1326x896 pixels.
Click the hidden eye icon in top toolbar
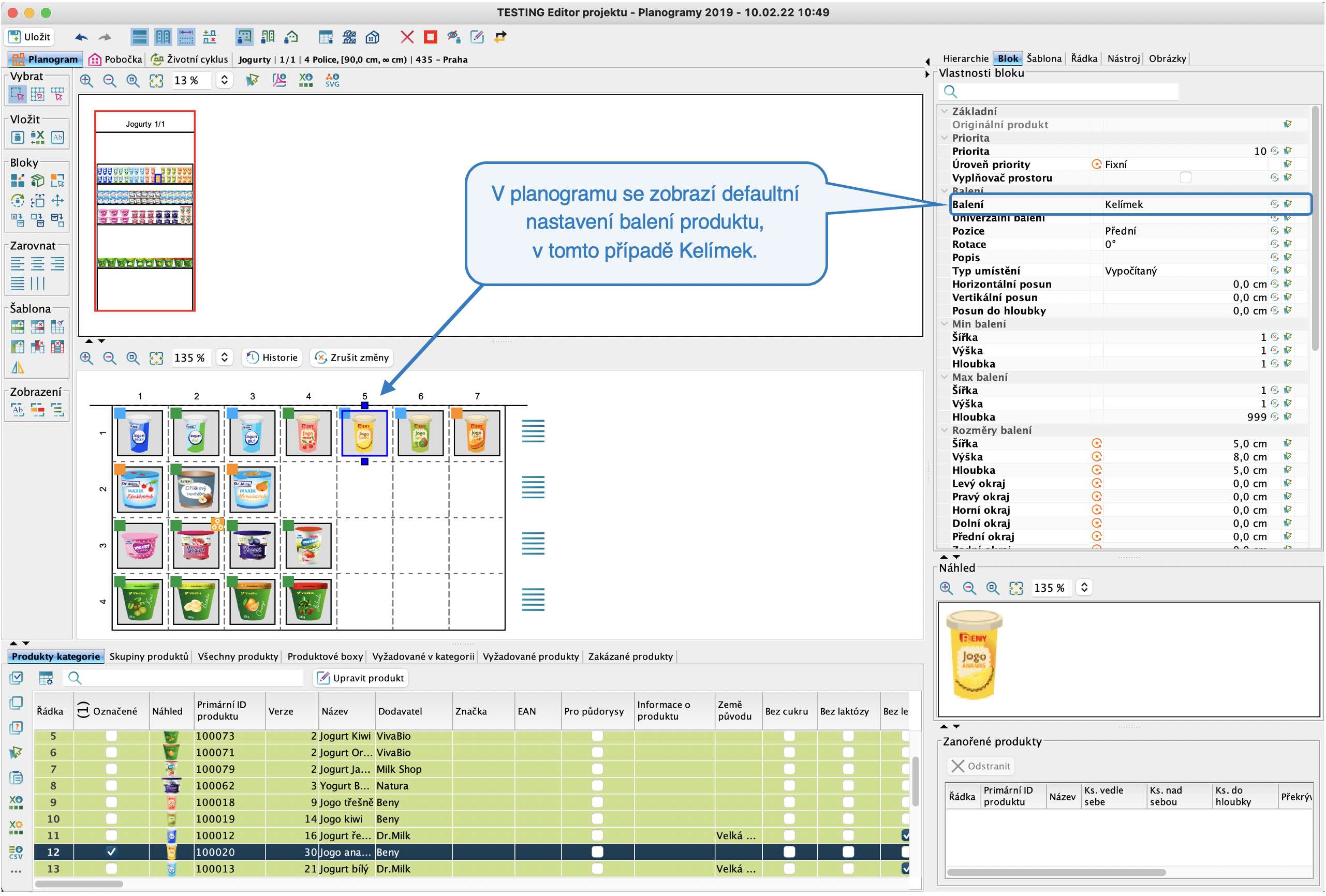pos(453,37)
